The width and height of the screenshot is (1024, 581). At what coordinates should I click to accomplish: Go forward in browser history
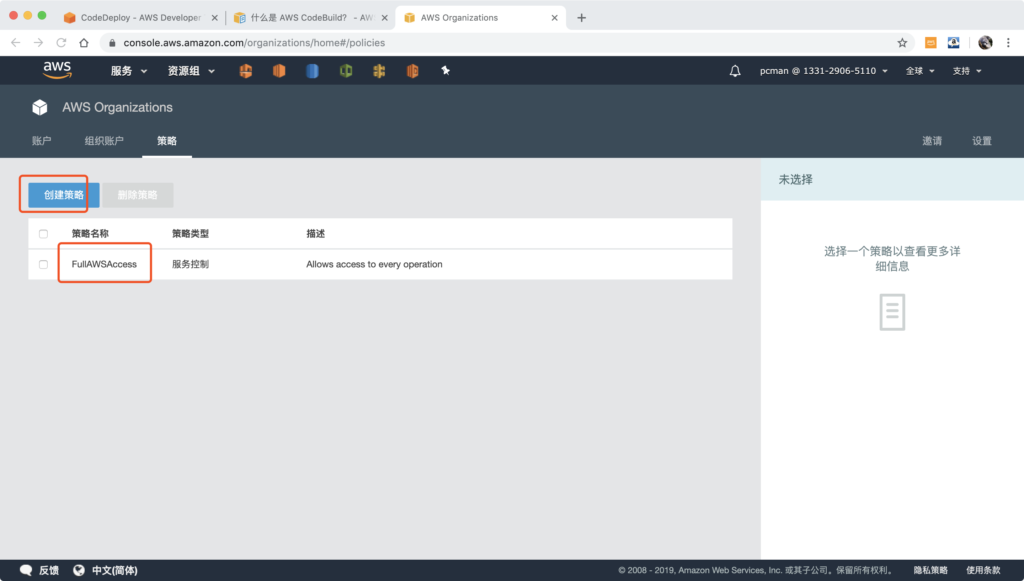coord(39,42)
